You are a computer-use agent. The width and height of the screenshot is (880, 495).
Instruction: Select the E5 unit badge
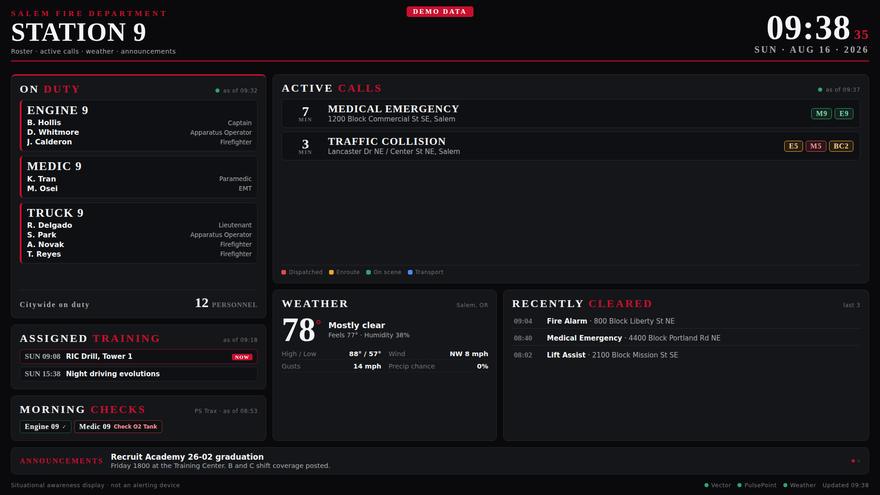(793, 146)
